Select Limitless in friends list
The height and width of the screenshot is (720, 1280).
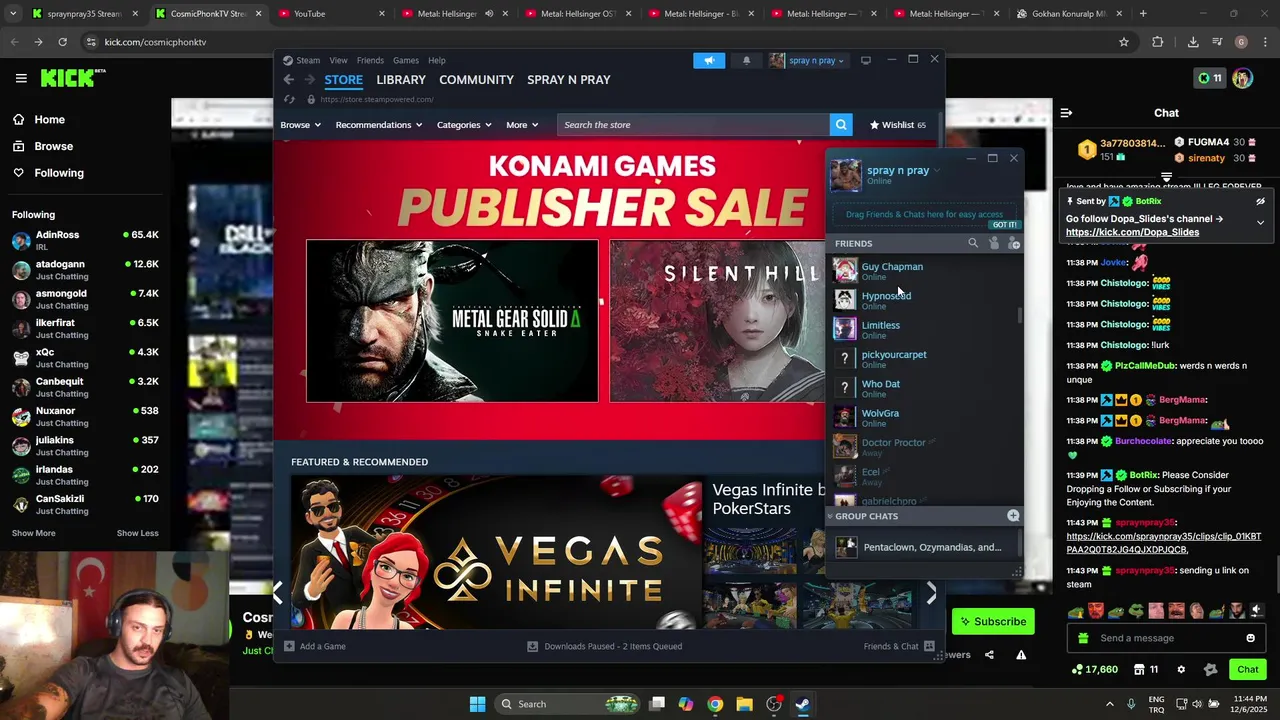click(924, 329)
